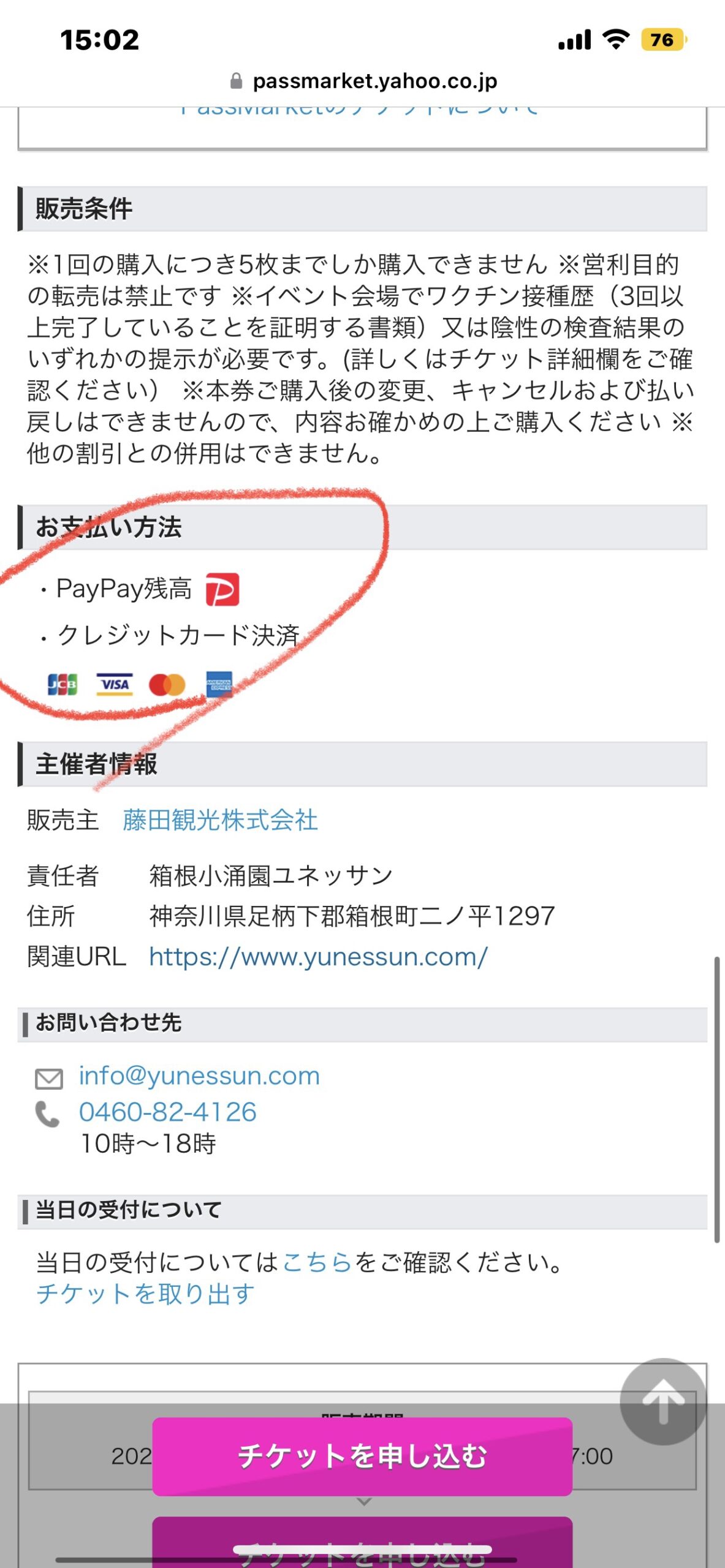
Task: Open the 藤田観光株式会社 seller link
Action: click(220, 820)
